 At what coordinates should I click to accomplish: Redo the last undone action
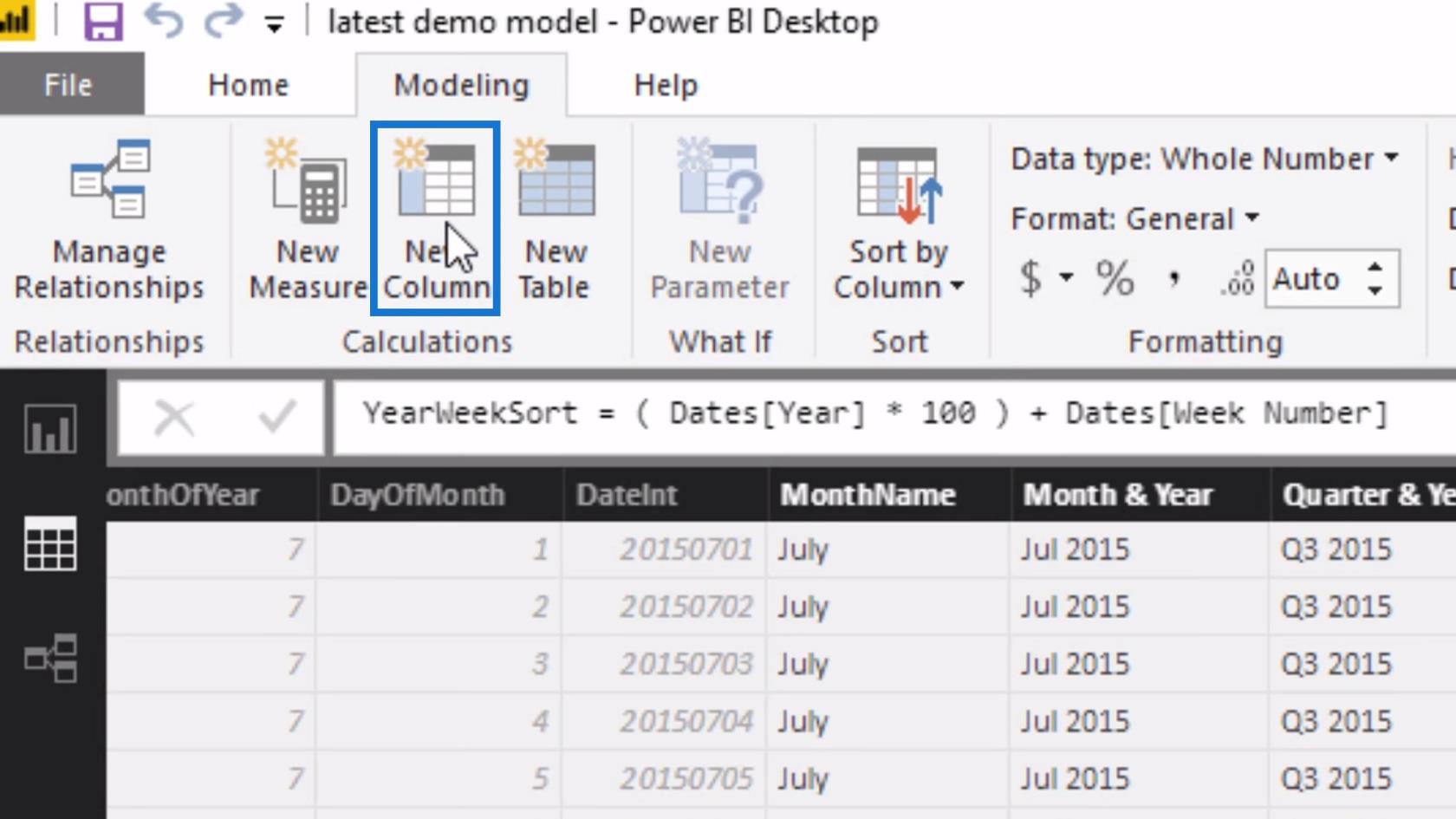[x=223, y=21]
